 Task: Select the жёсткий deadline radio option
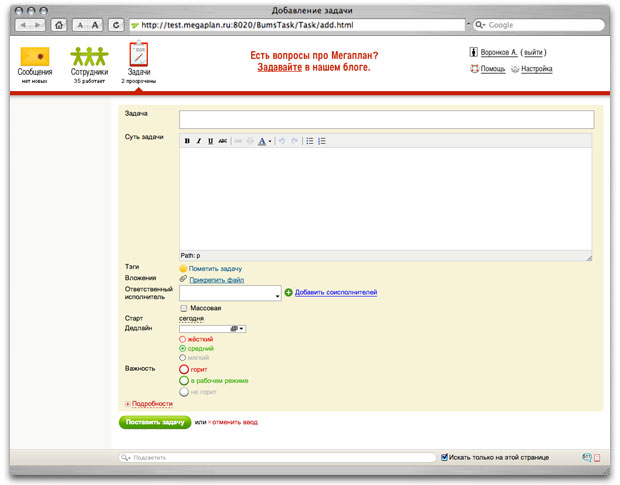[x=183, y=339]
